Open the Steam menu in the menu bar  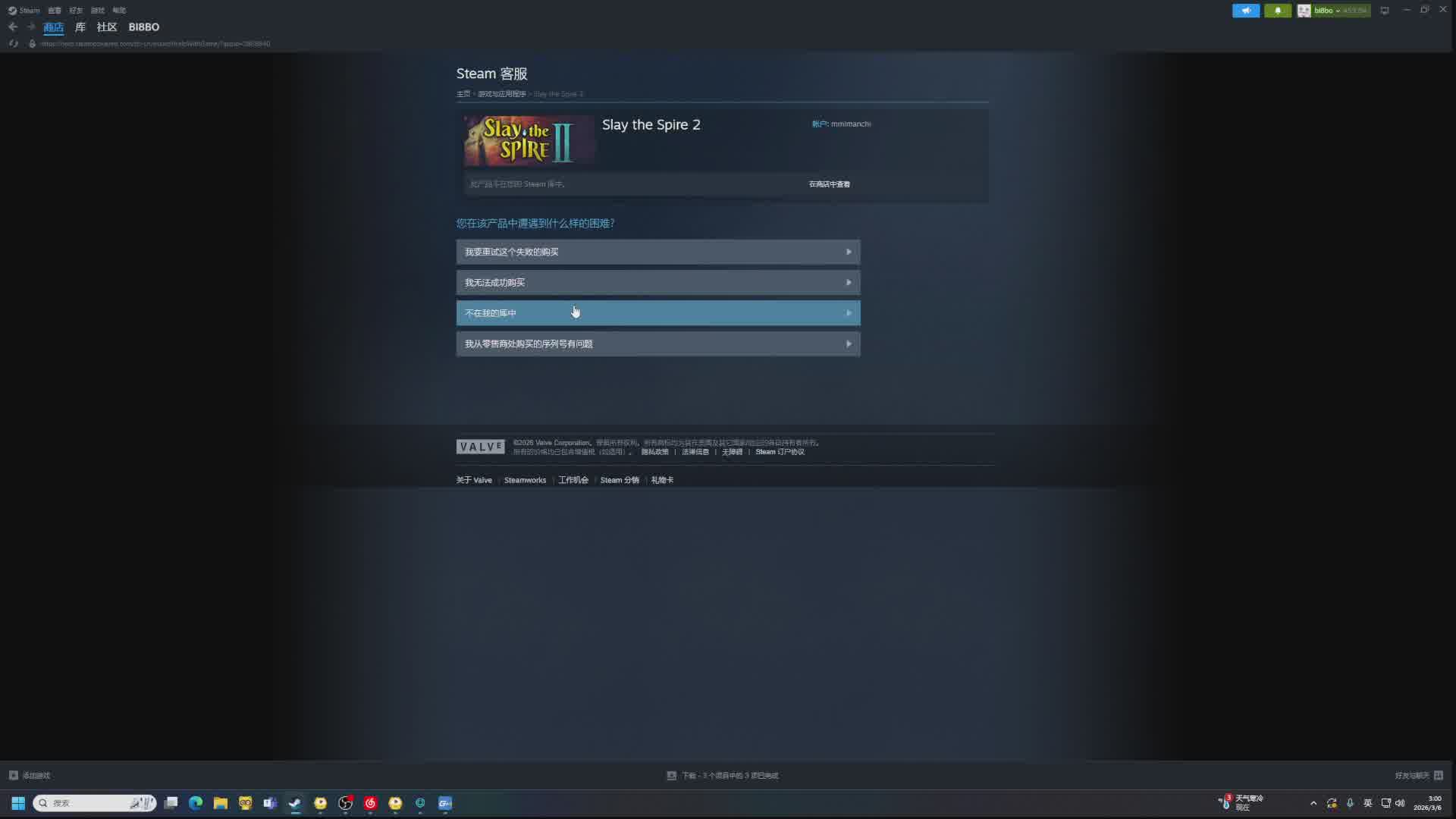coord(29,11)
